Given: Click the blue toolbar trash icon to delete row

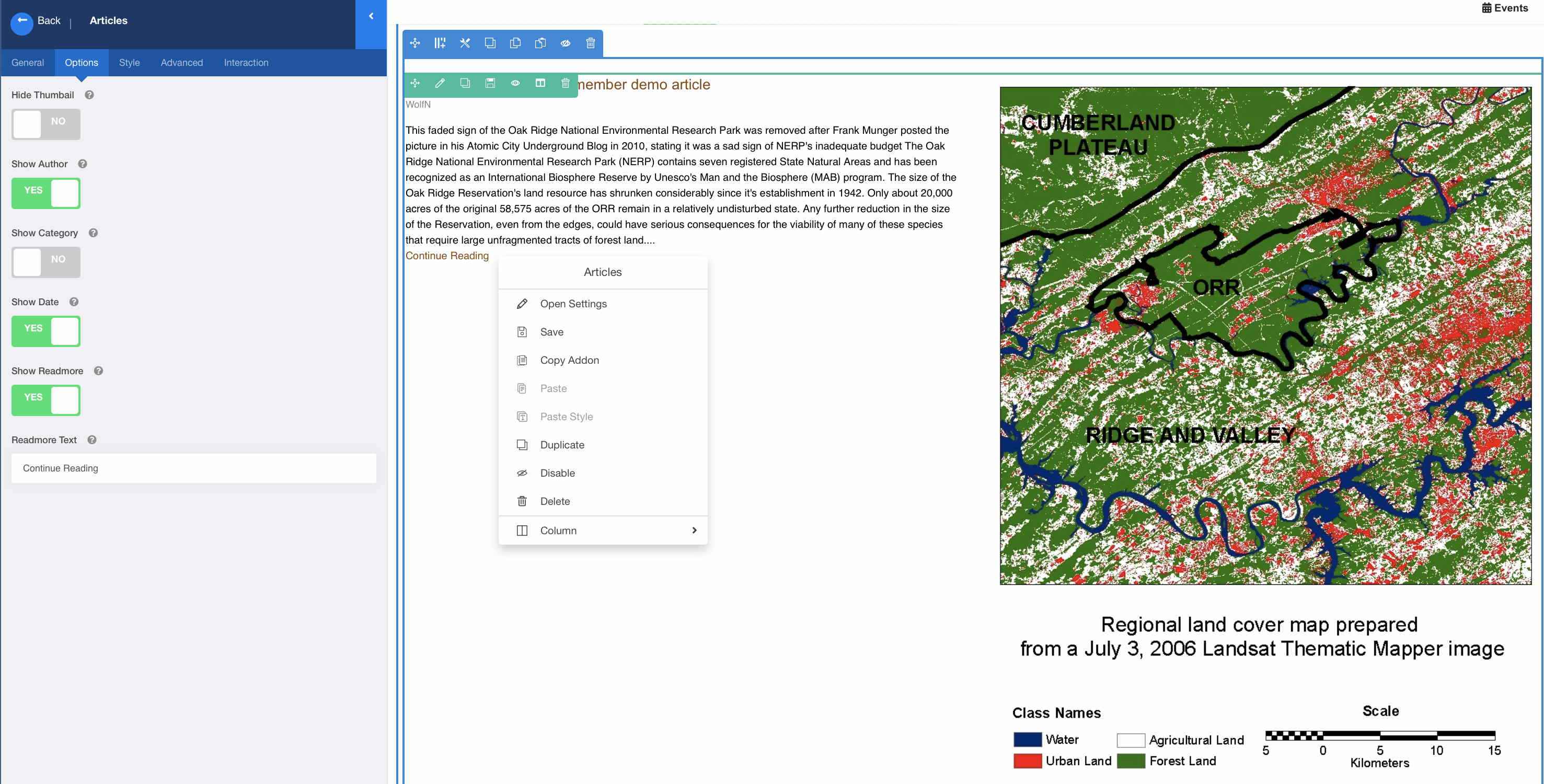Looking at the screenshot, I should click(591, 43).
